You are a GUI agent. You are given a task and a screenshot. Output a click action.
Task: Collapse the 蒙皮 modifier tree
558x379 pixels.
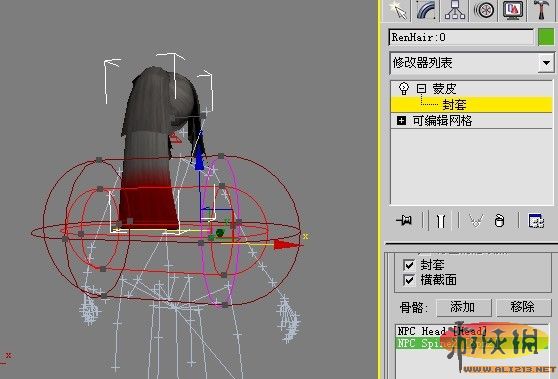421,88
